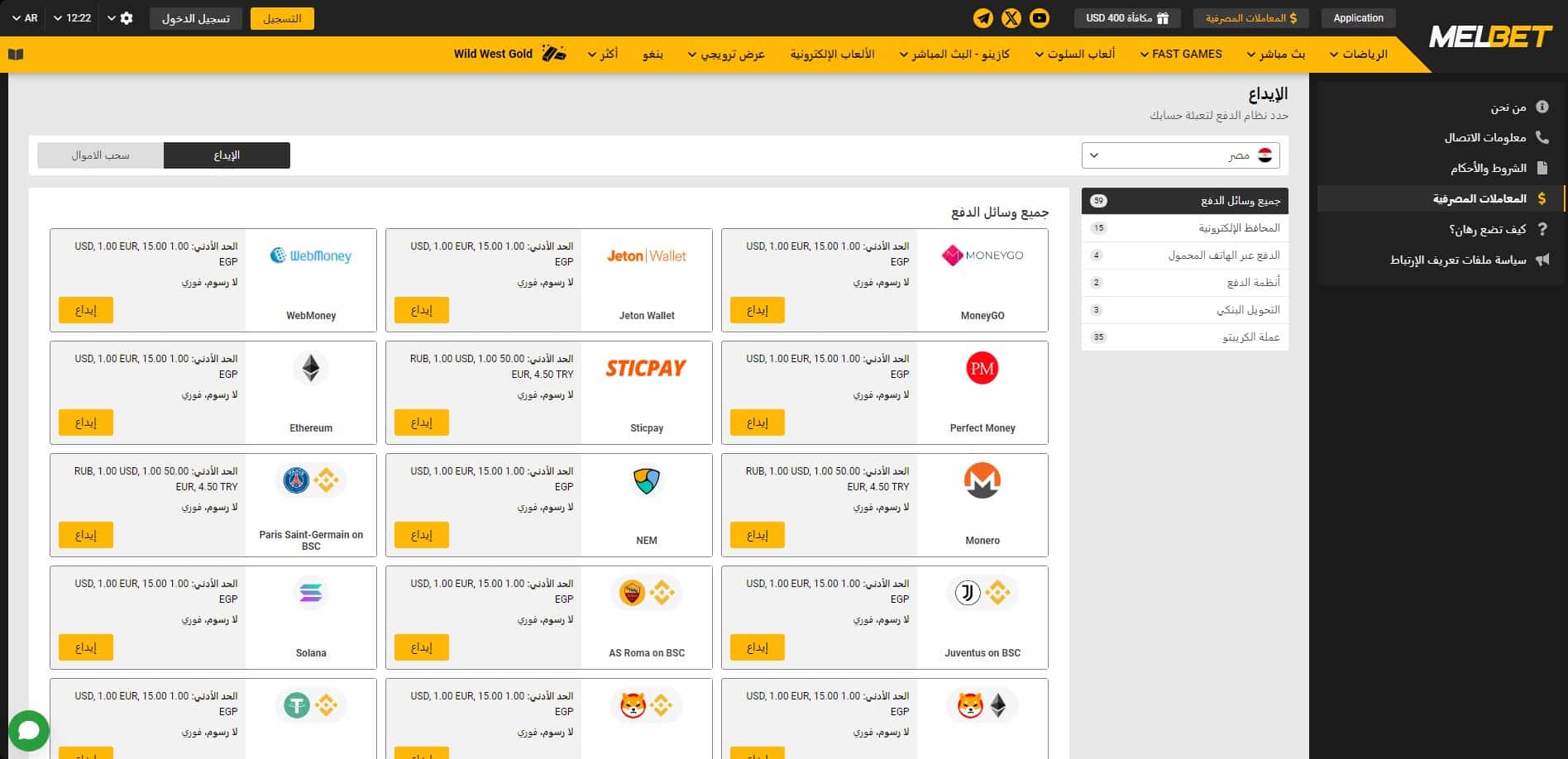Click the Ethereum payment logo
Viewport: 1568px width, 759px height.
coord(311,369)
